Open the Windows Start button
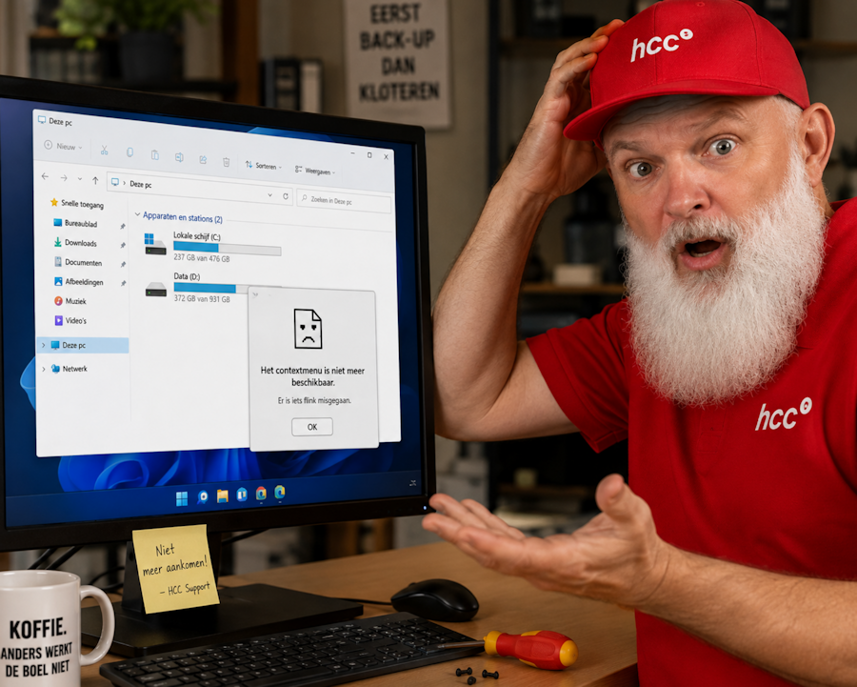This screenshot has height=687, width=857. coord(182,498)
